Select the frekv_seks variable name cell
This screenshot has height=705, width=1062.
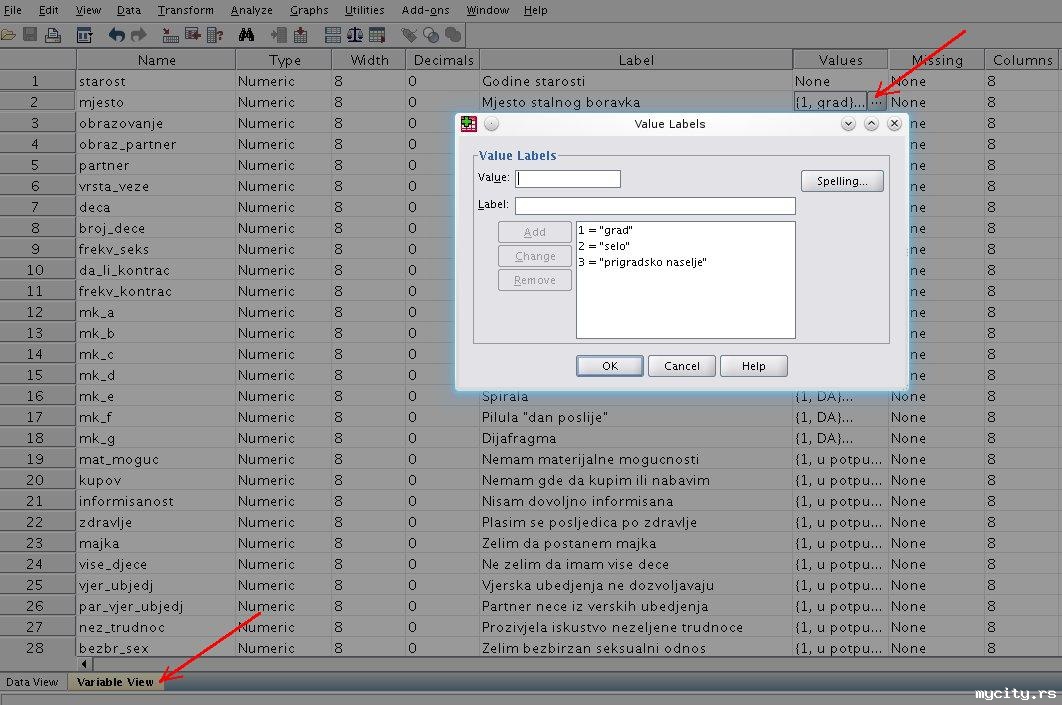[156, 249]
